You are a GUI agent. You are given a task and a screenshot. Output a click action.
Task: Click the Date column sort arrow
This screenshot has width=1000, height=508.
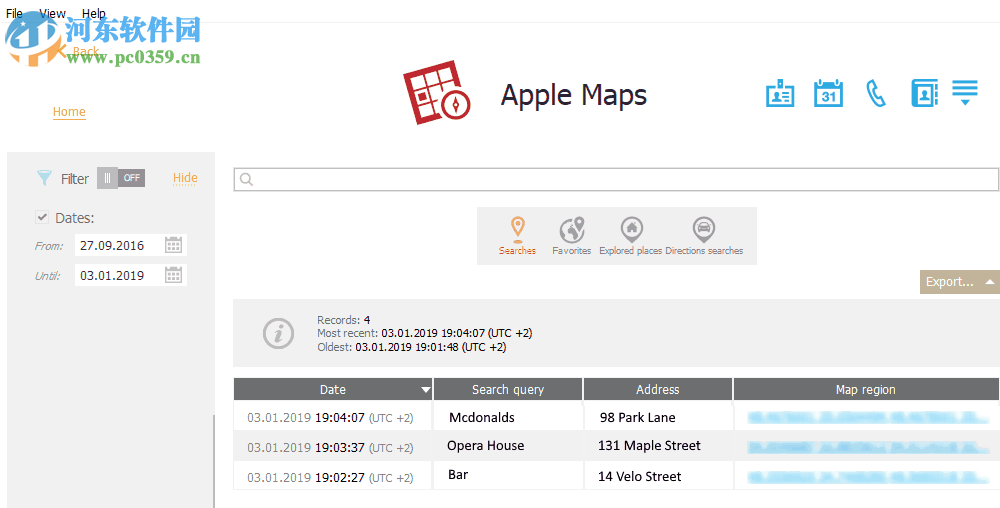pos(425,390)
